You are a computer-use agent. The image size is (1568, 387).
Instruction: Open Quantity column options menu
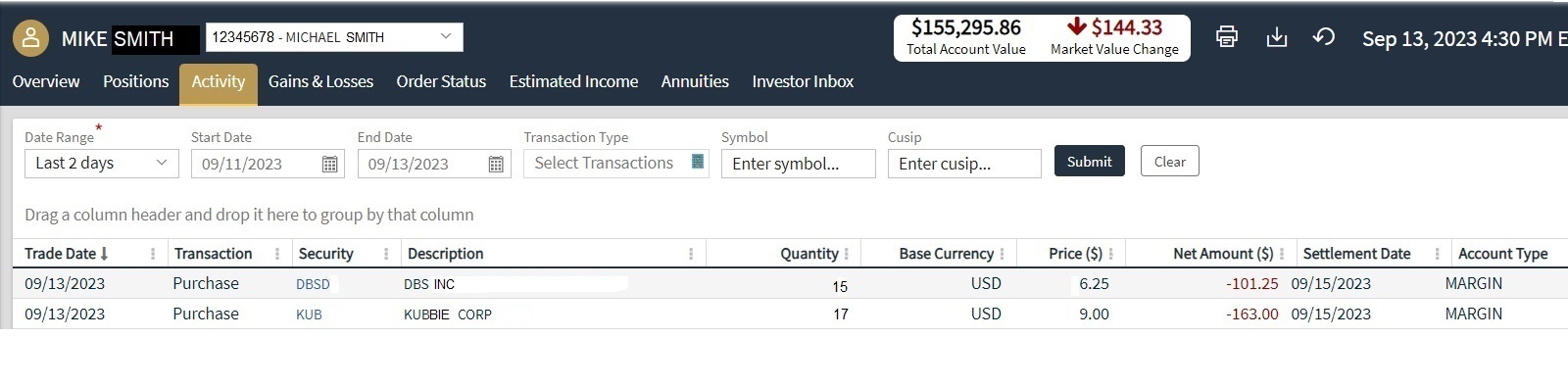tap(846, 254)
